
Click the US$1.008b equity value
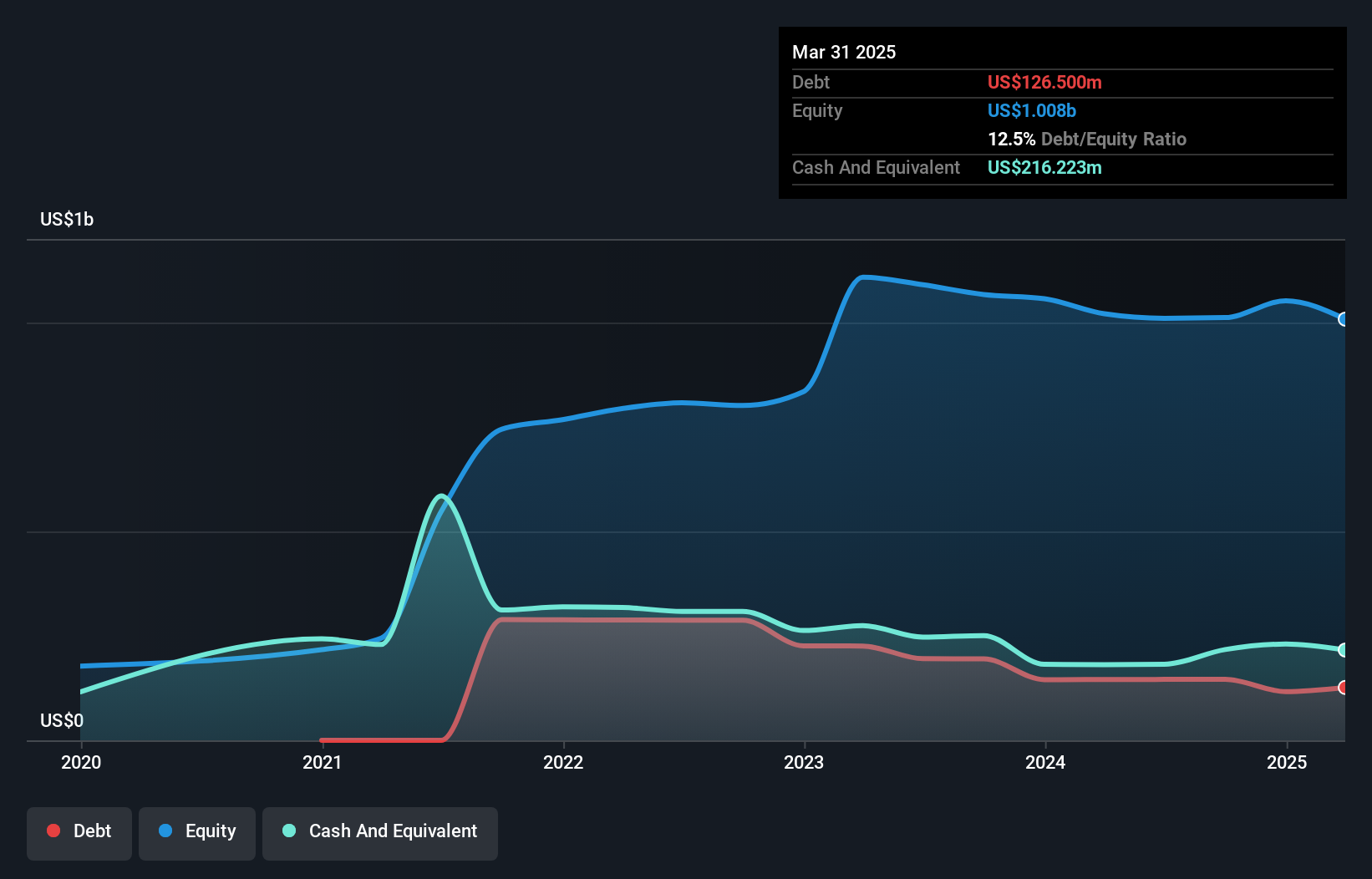[x=1032, y=110]
